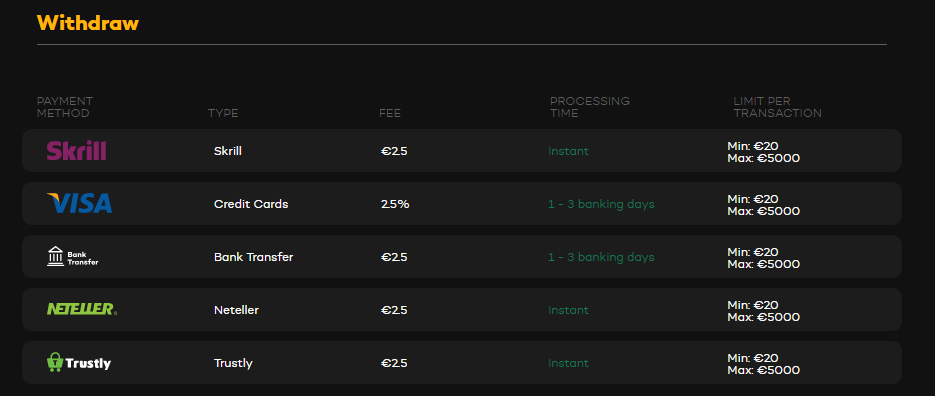This screenshot has height=396, width=935.
Task: Click the €2.5 fee in Neteller row
Action: coord(394,310)
